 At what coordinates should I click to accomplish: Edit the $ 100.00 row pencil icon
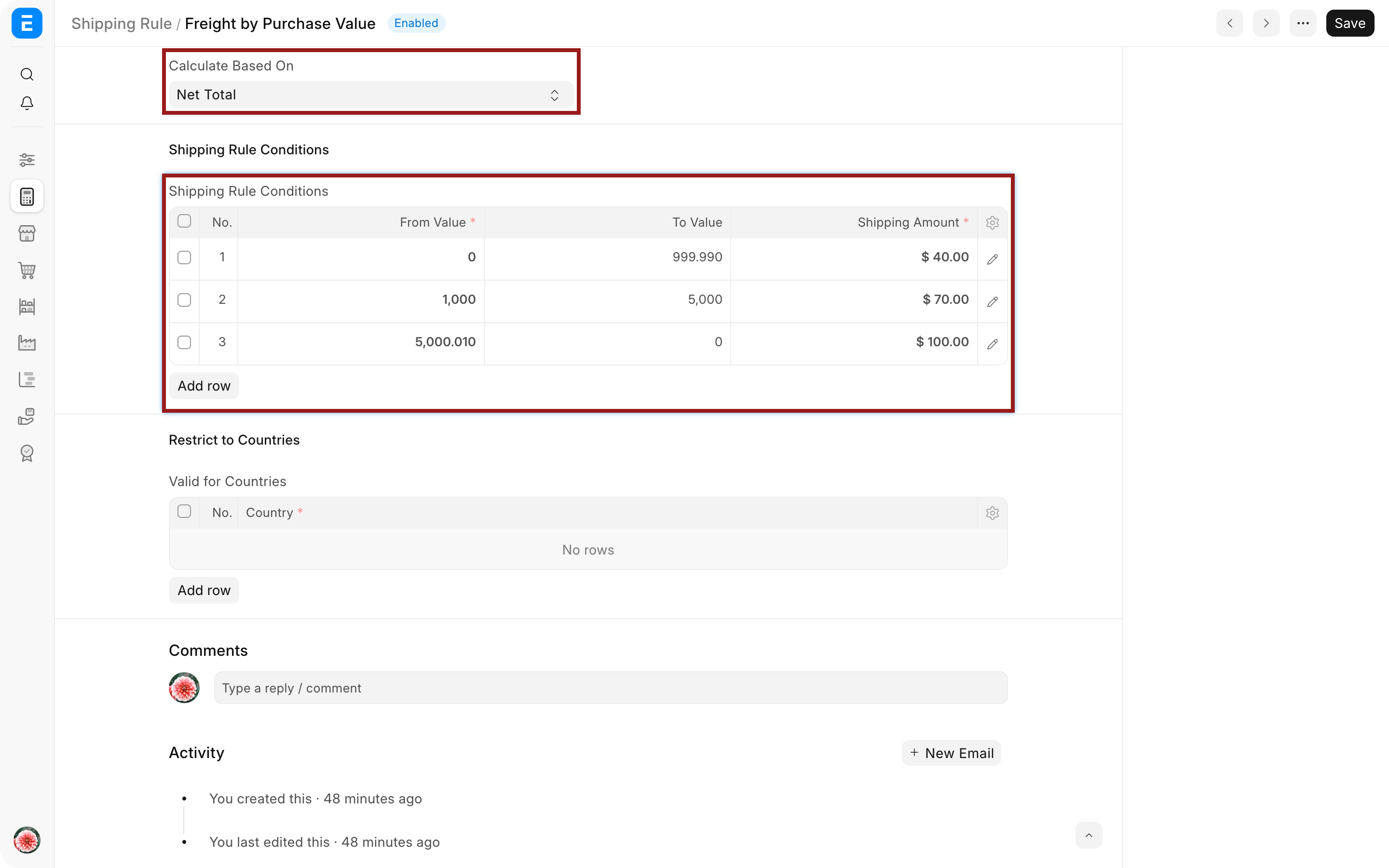pyautogui.click(x=993, y=344)
